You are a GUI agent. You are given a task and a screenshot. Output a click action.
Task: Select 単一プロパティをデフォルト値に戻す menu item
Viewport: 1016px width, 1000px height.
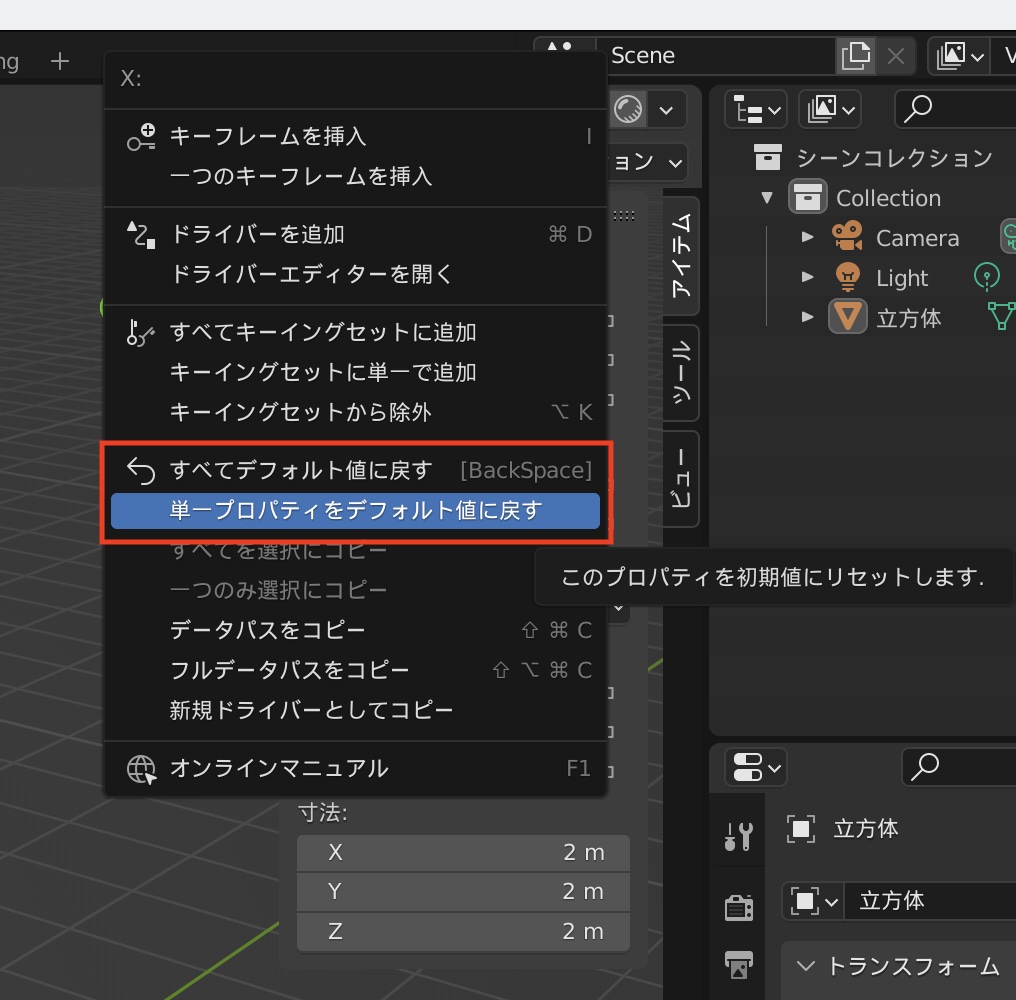[x=355, y=511]
